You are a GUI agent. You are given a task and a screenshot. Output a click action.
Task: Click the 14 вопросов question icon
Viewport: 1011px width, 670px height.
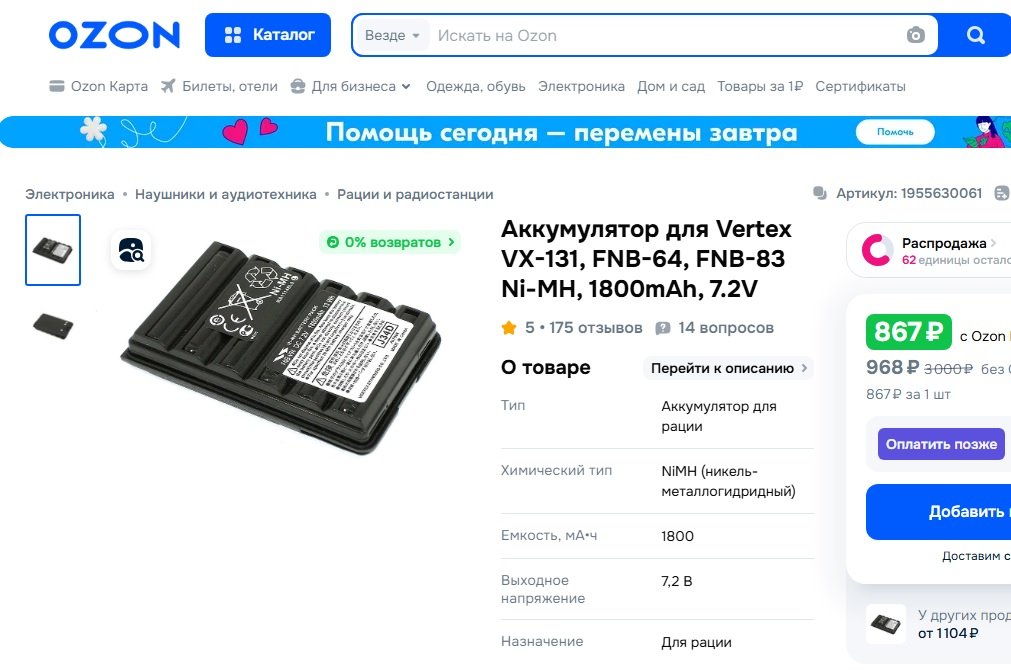pos(662,328)
